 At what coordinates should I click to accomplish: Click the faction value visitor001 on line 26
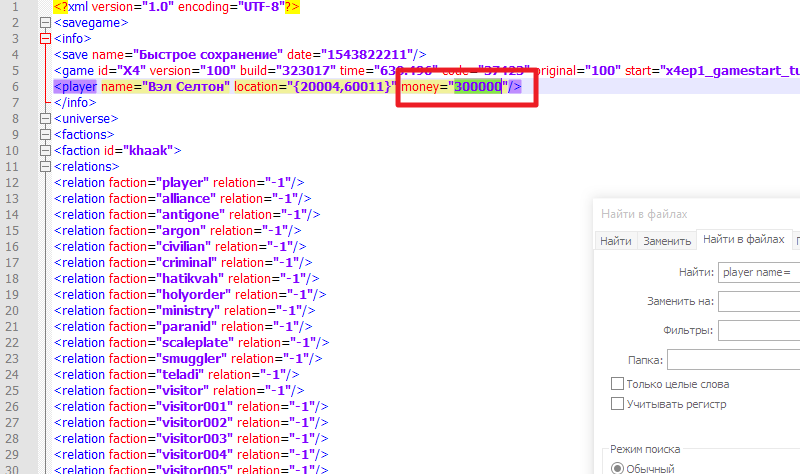194,407
